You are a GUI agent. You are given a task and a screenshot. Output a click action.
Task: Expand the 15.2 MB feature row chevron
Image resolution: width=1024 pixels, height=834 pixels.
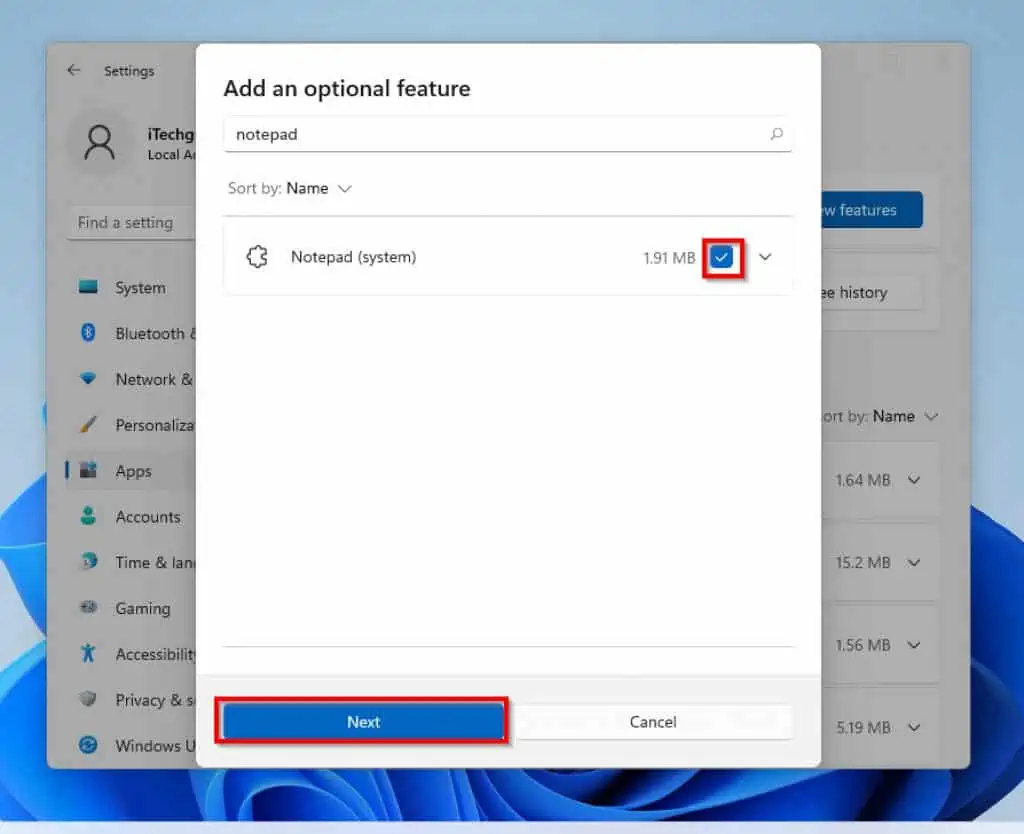914,563
